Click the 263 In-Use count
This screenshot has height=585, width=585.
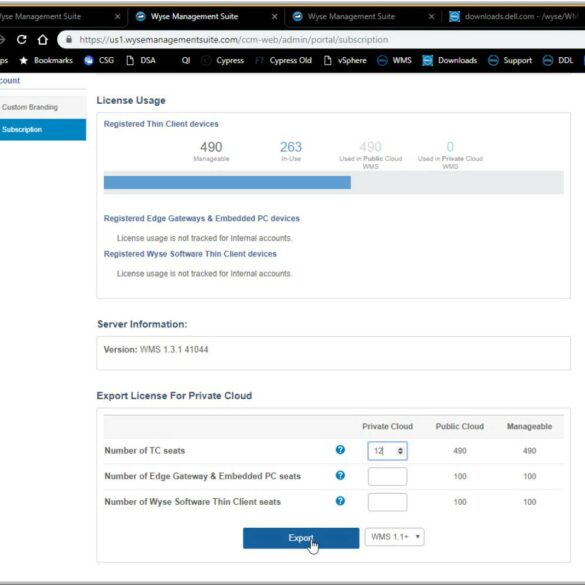(x=291, y=147)
